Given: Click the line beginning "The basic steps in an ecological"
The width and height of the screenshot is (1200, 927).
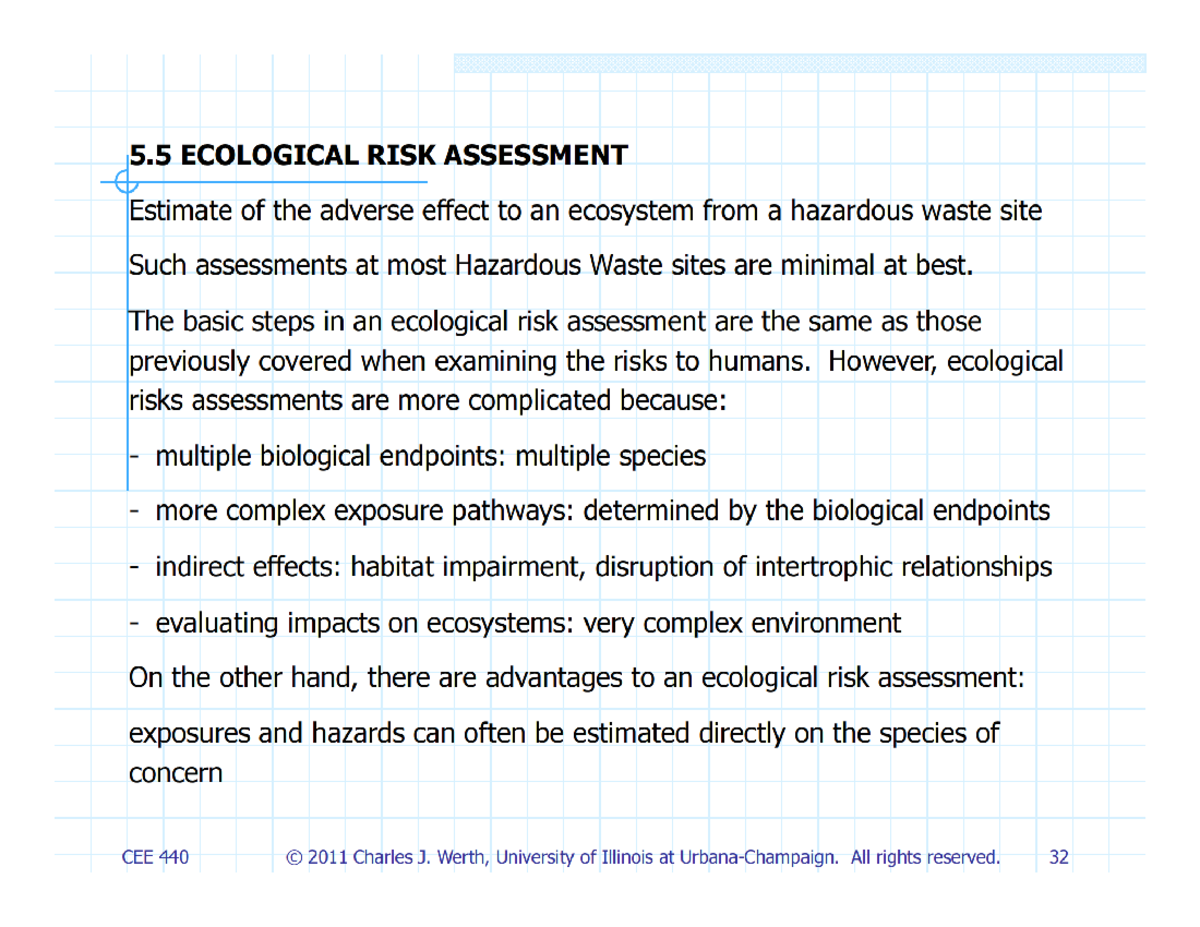Looking at the screenshot, I should point(555,322).
